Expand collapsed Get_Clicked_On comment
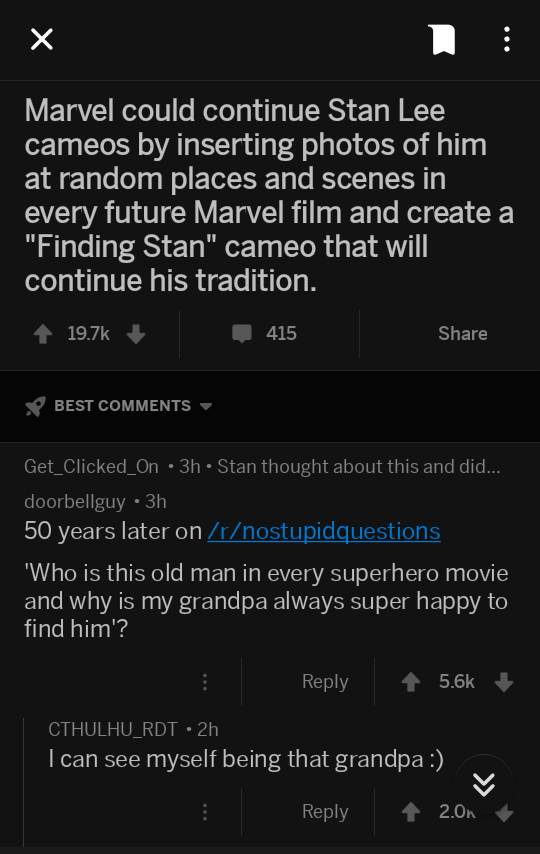Screen dimensions: 540x854 click(262, 467)
